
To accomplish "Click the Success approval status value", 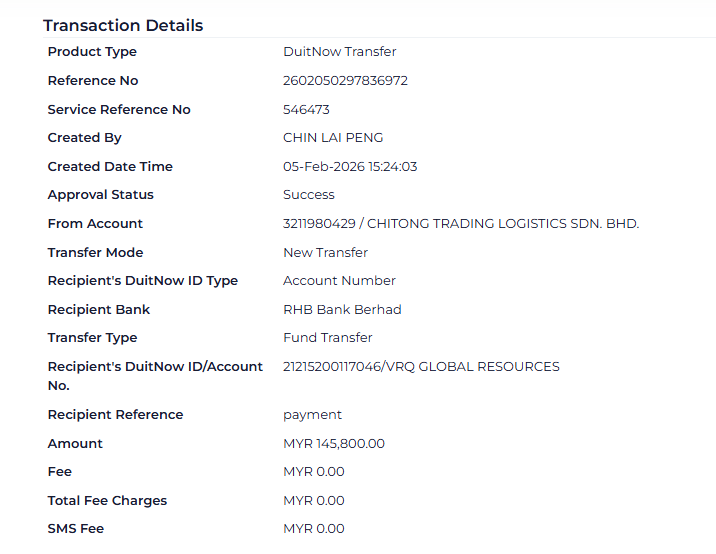I will [x=309, y=195].
